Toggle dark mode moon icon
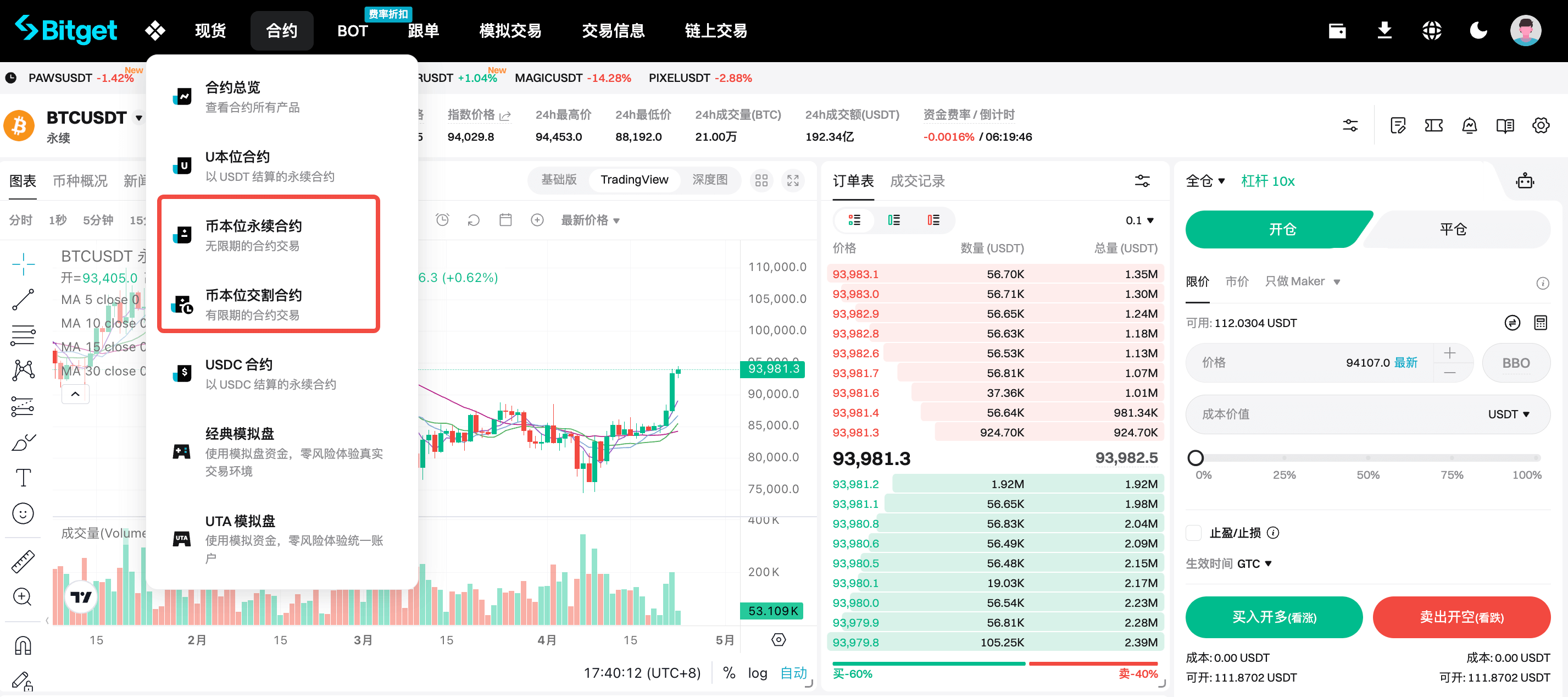The width and height of the screenshot is (1568, 697). click(x=1478, y=30)
